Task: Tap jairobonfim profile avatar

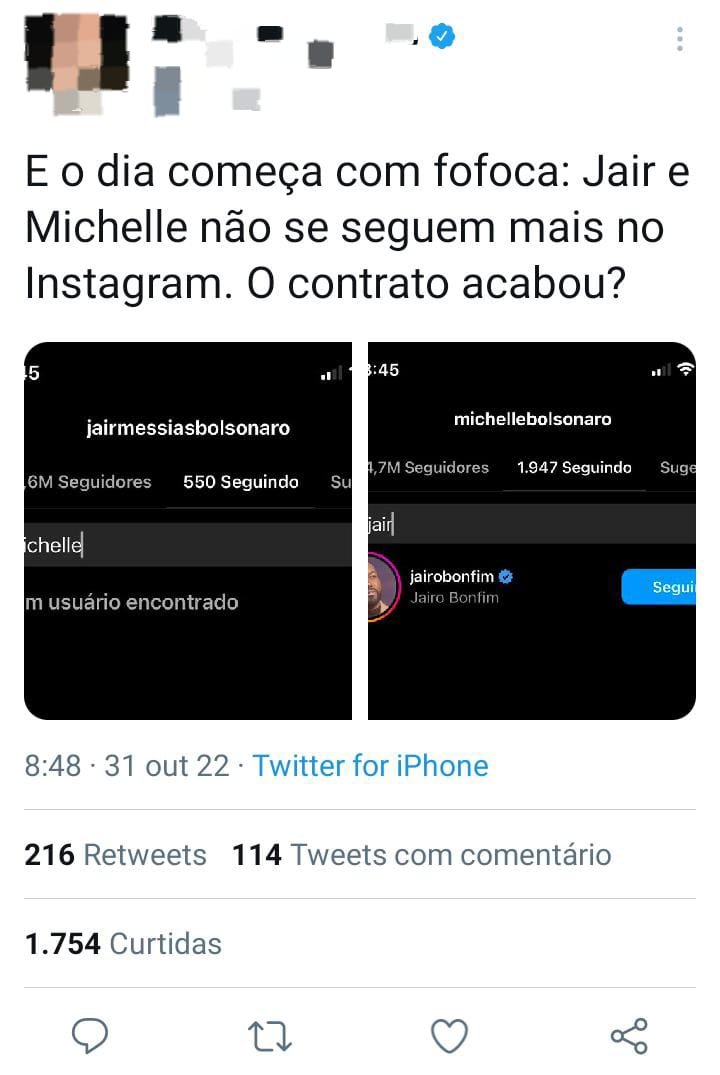Action: tap(383, 588)
